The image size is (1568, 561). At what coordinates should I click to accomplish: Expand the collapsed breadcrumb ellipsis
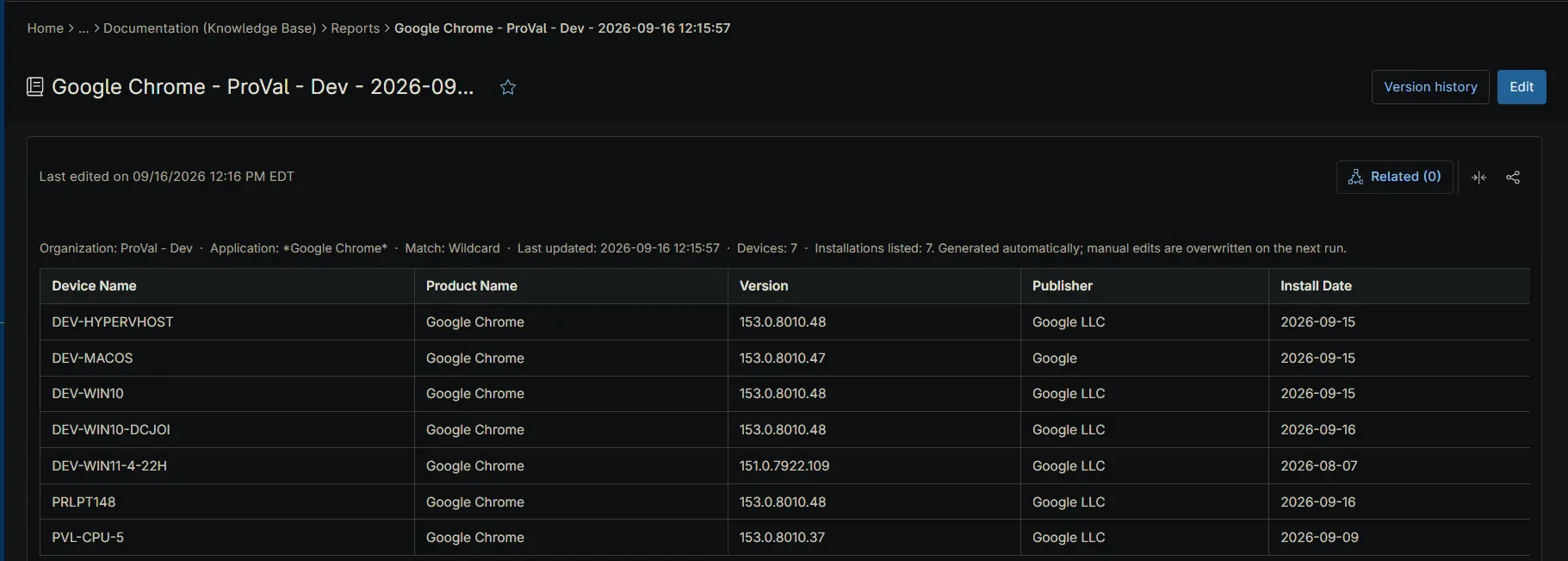[84, 28]
